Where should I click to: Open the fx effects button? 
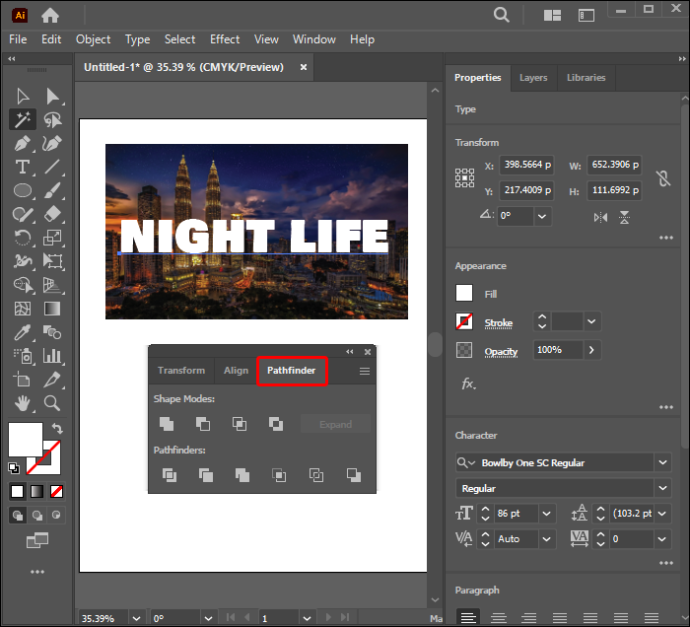point(469,384)
